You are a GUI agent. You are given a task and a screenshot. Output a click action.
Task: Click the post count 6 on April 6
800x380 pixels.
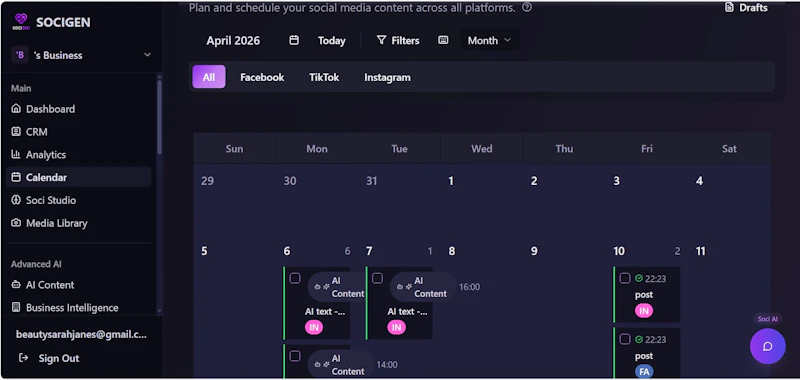pos(347,251)
